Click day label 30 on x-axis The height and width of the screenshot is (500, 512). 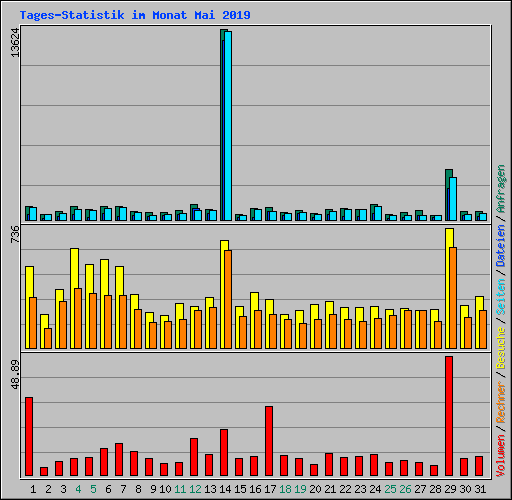tap(465, 489)
